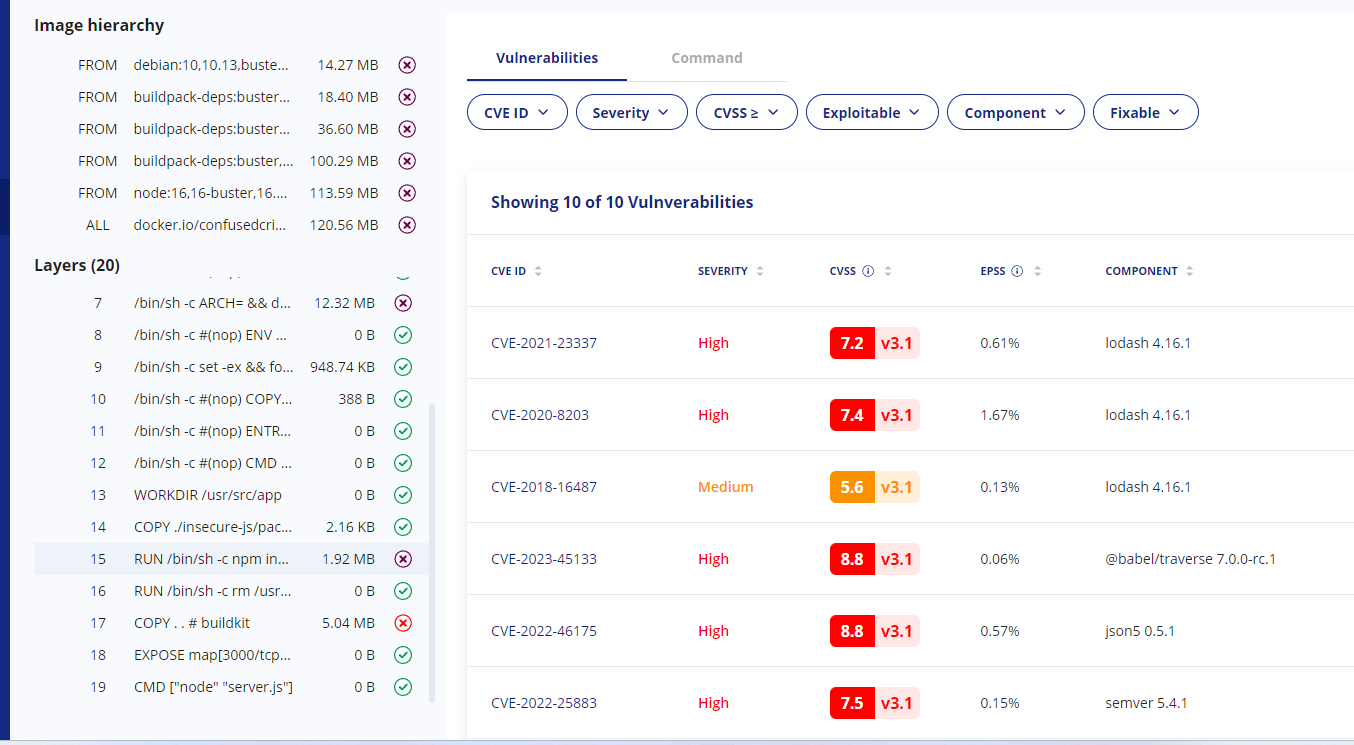This screenshot has height=745, width=1354.
Task: Click the CVSS info icon in column header
Action: coord(868,271)
